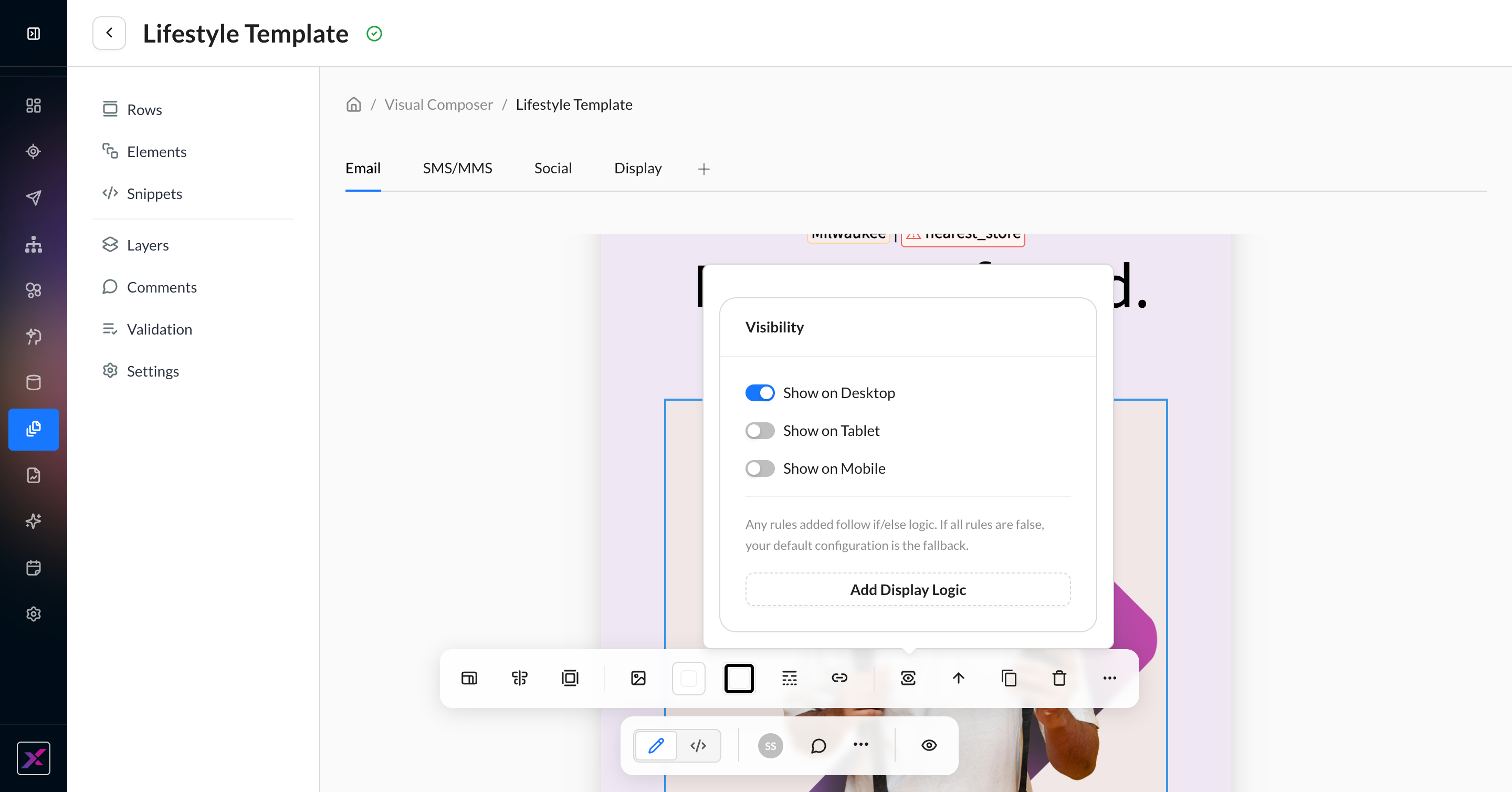This screenshot has height=792, width=1512.
Task: Add a new channel tab with plus
Action: coord(703,169)
